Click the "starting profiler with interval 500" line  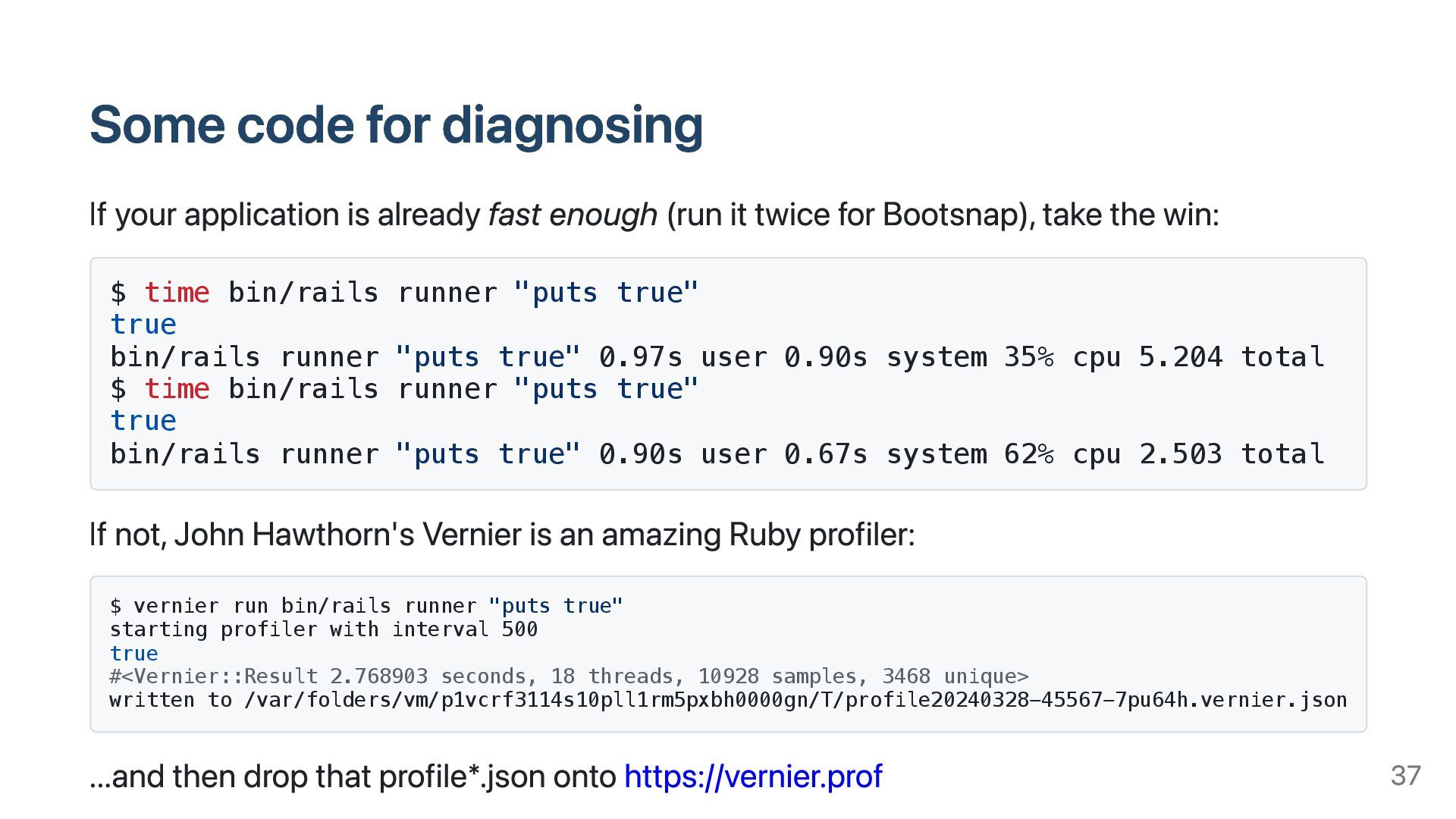(x=323, y=629)
